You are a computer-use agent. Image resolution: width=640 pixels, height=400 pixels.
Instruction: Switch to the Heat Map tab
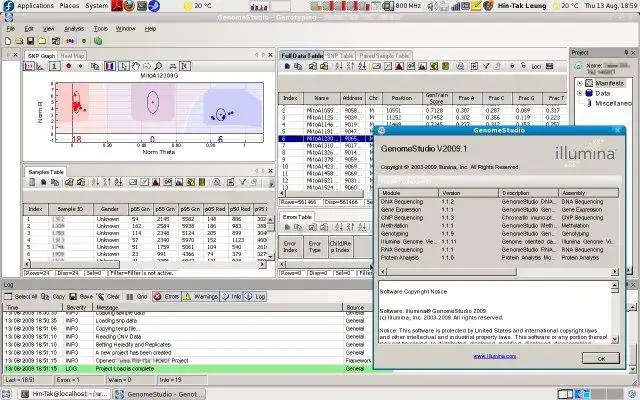pyautogui.click(x=72, y=56)
